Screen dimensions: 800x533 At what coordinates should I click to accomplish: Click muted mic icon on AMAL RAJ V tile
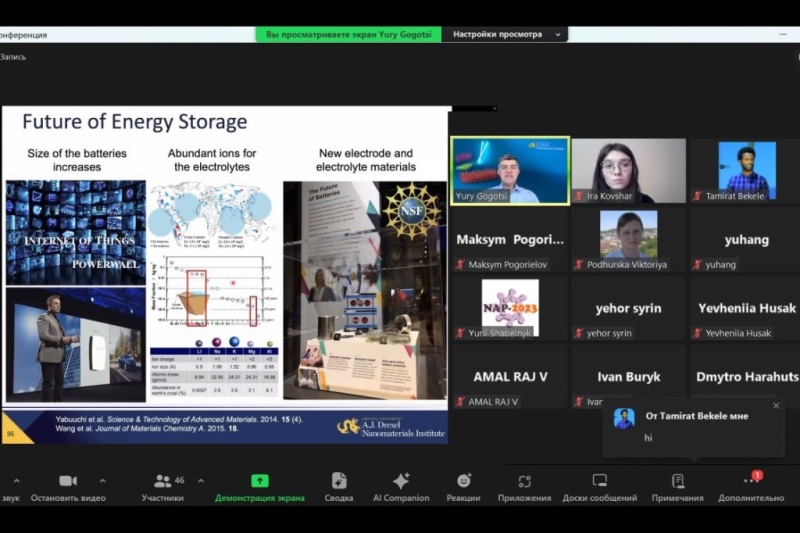[x=460, y=401]
